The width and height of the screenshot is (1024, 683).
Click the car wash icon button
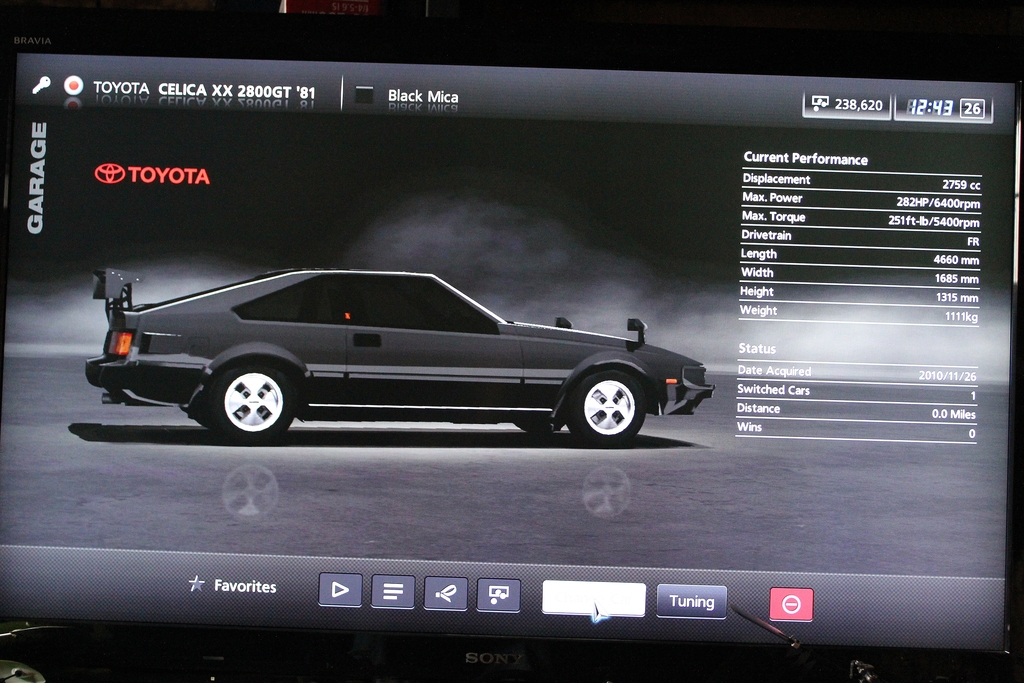coord(445,594)
